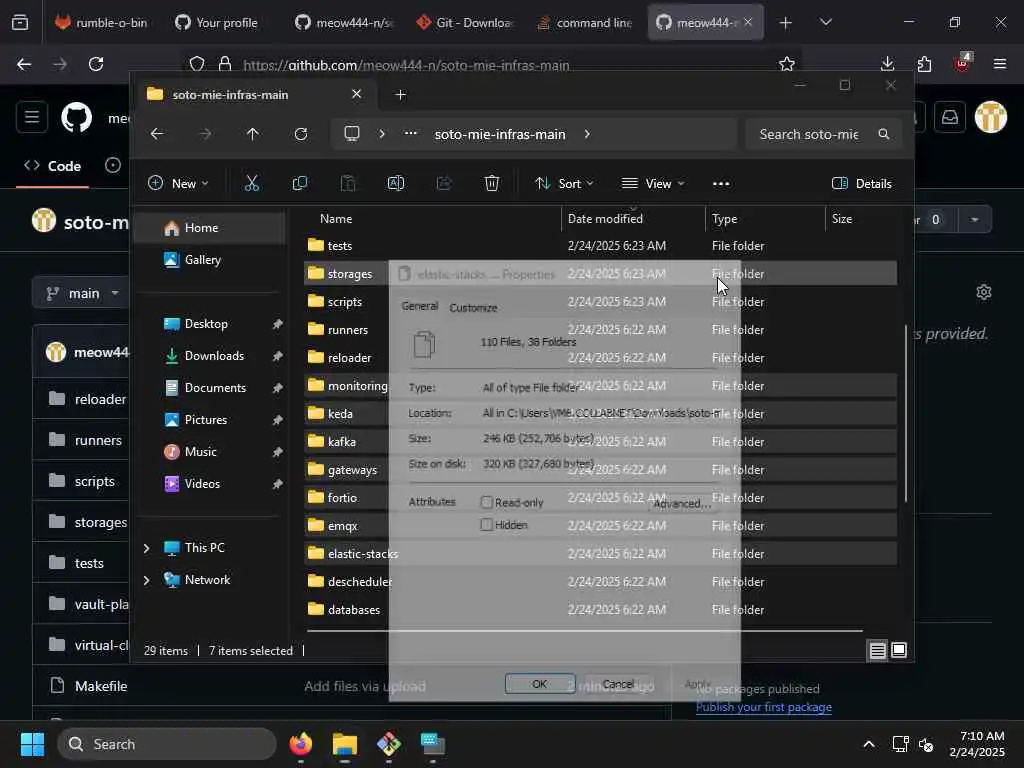Screen dimensions: 1024x768
Task: Open the Windows Start menu
Action: tap(32, 744)
